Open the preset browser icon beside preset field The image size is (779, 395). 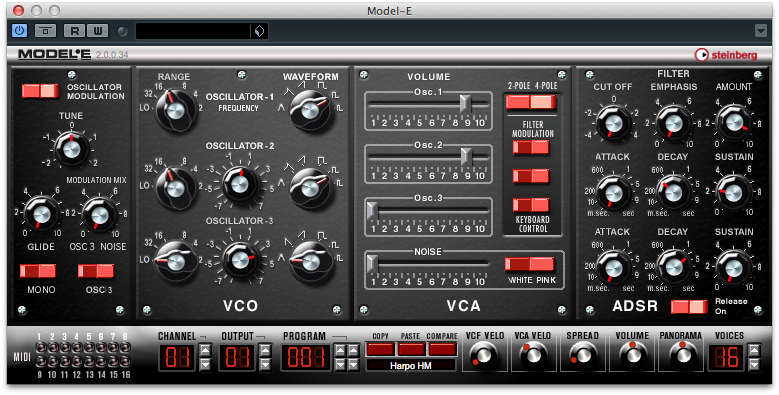click(259, 31)
